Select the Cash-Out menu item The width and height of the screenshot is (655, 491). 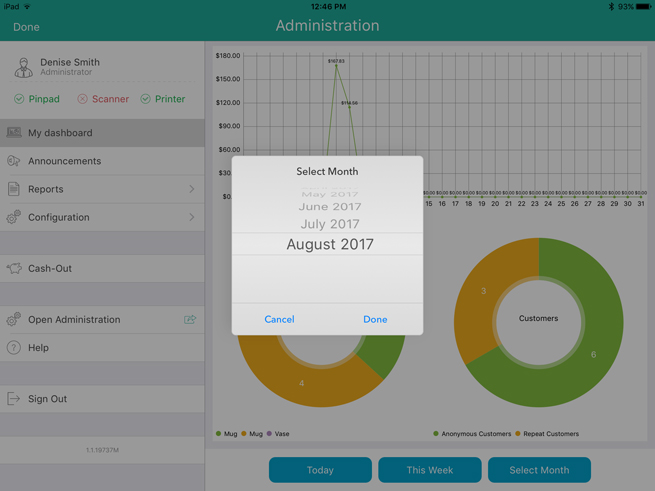(102, 268)
